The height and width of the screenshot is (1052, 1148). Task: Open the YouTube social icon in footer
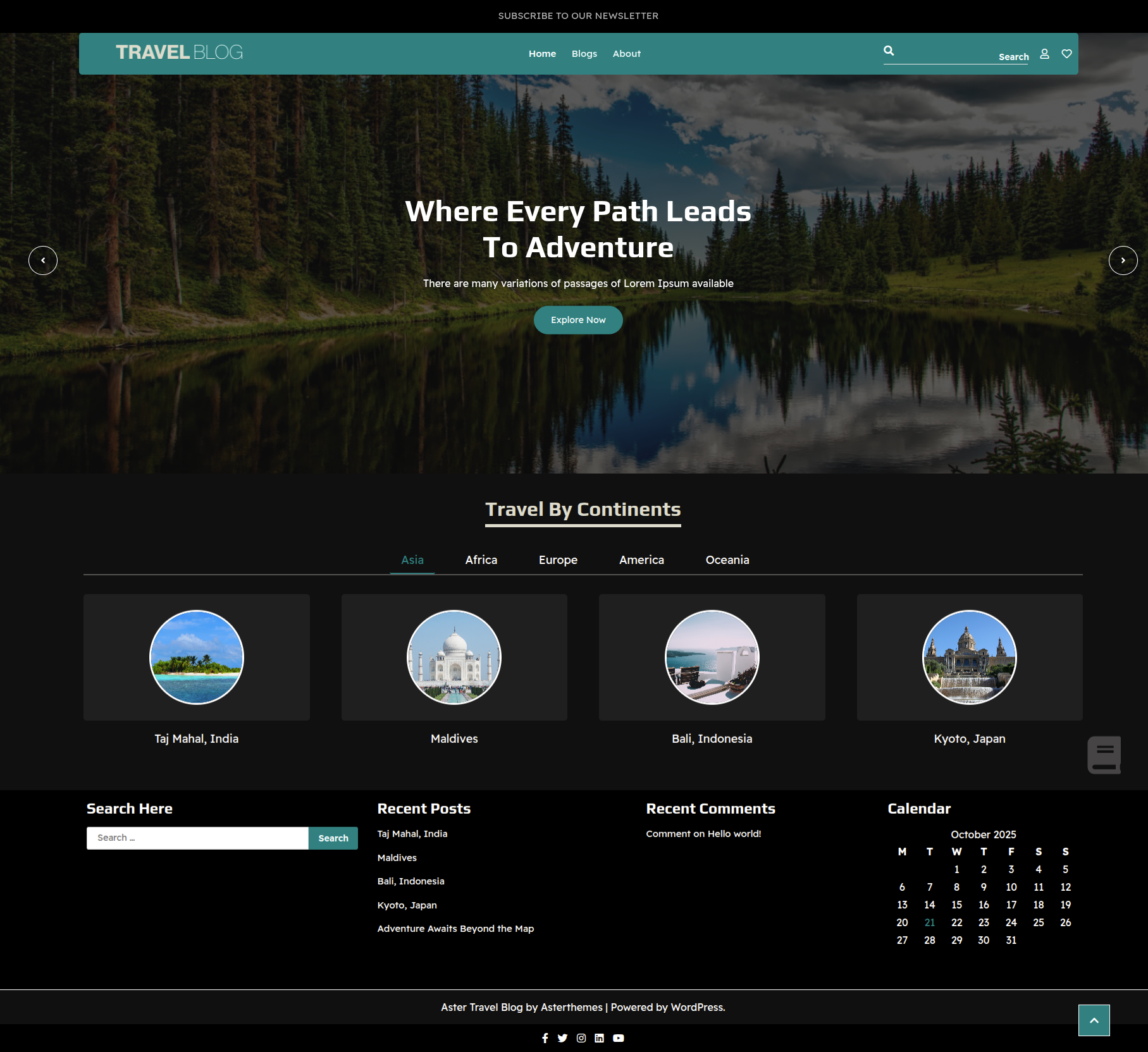tap(618, 1038)
